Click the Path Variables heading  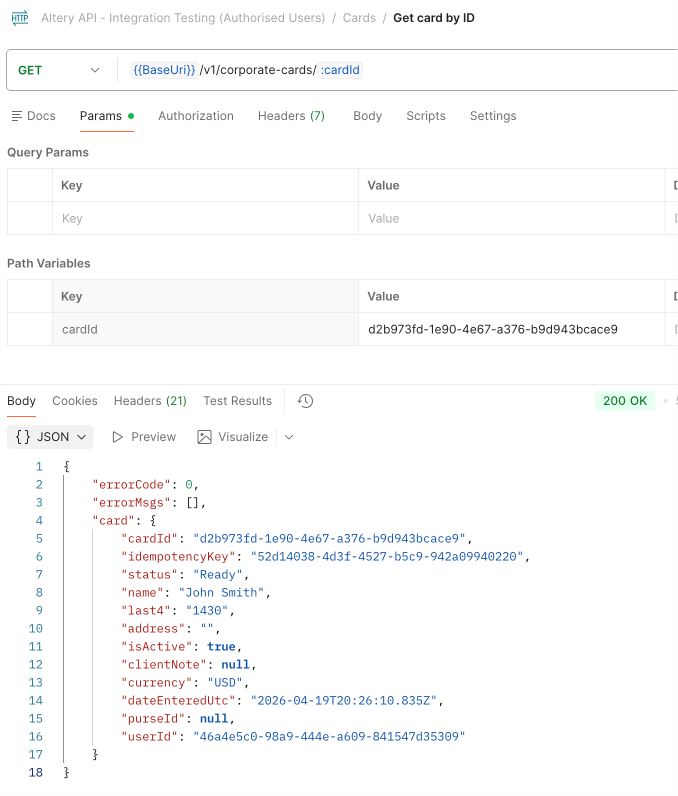[x=49, y=263]
